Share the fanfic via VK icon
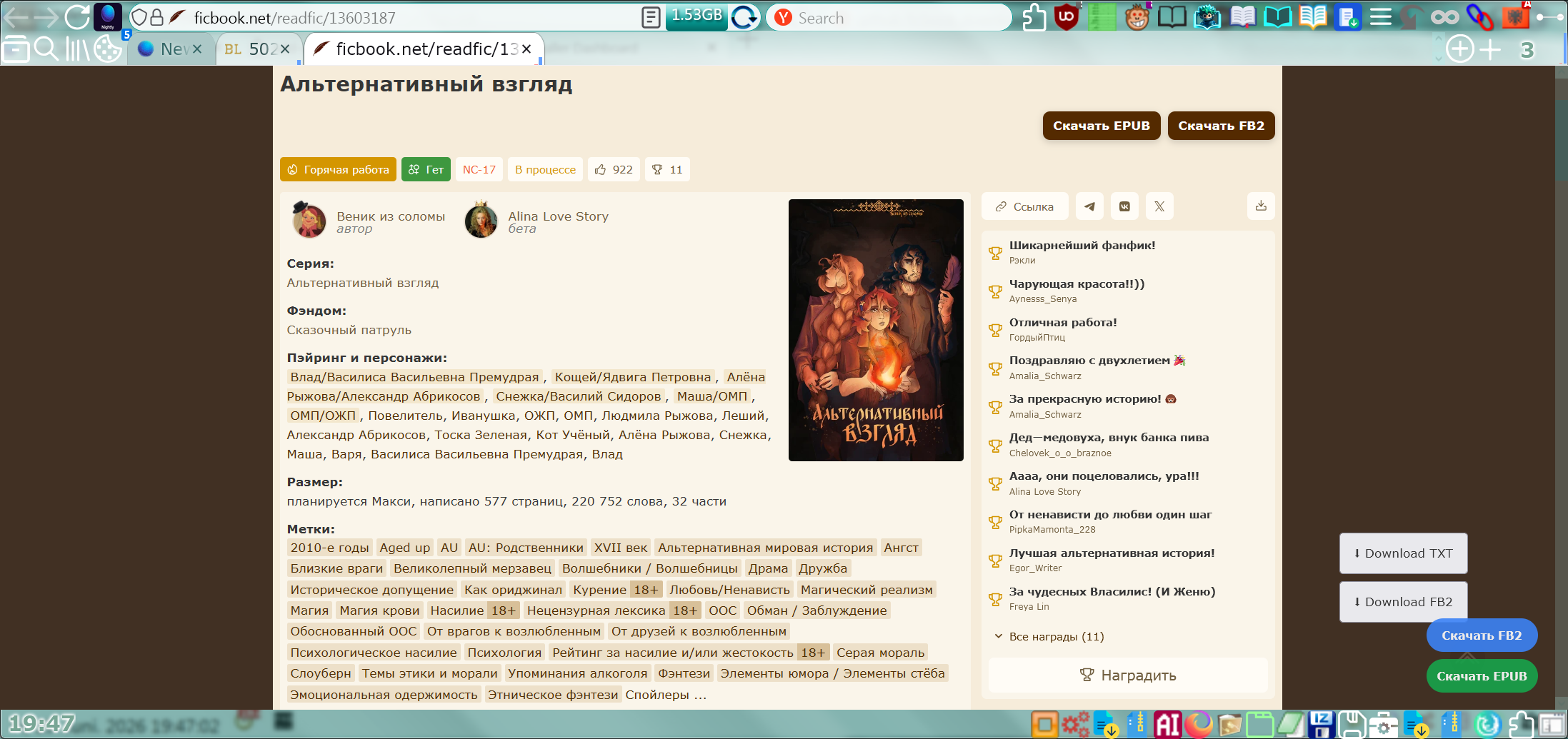 click(x=1124, y=206)
